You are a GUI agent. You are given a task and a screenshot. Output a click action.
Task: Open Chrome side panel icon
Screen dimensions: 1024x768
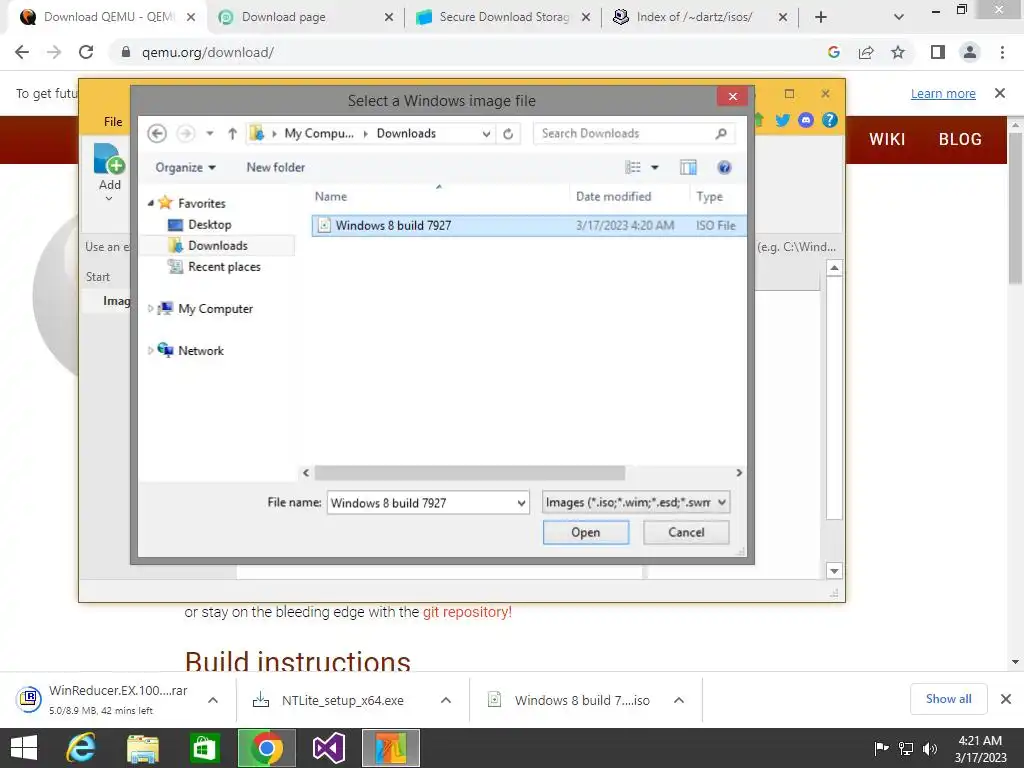click(x=938, y=52)
